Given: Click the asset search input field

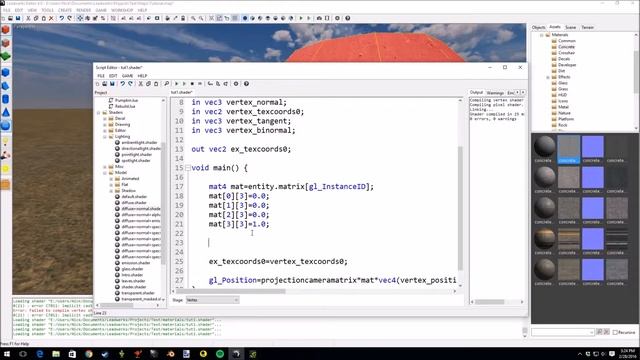Looking at the screenshot, I should [563, 332].
